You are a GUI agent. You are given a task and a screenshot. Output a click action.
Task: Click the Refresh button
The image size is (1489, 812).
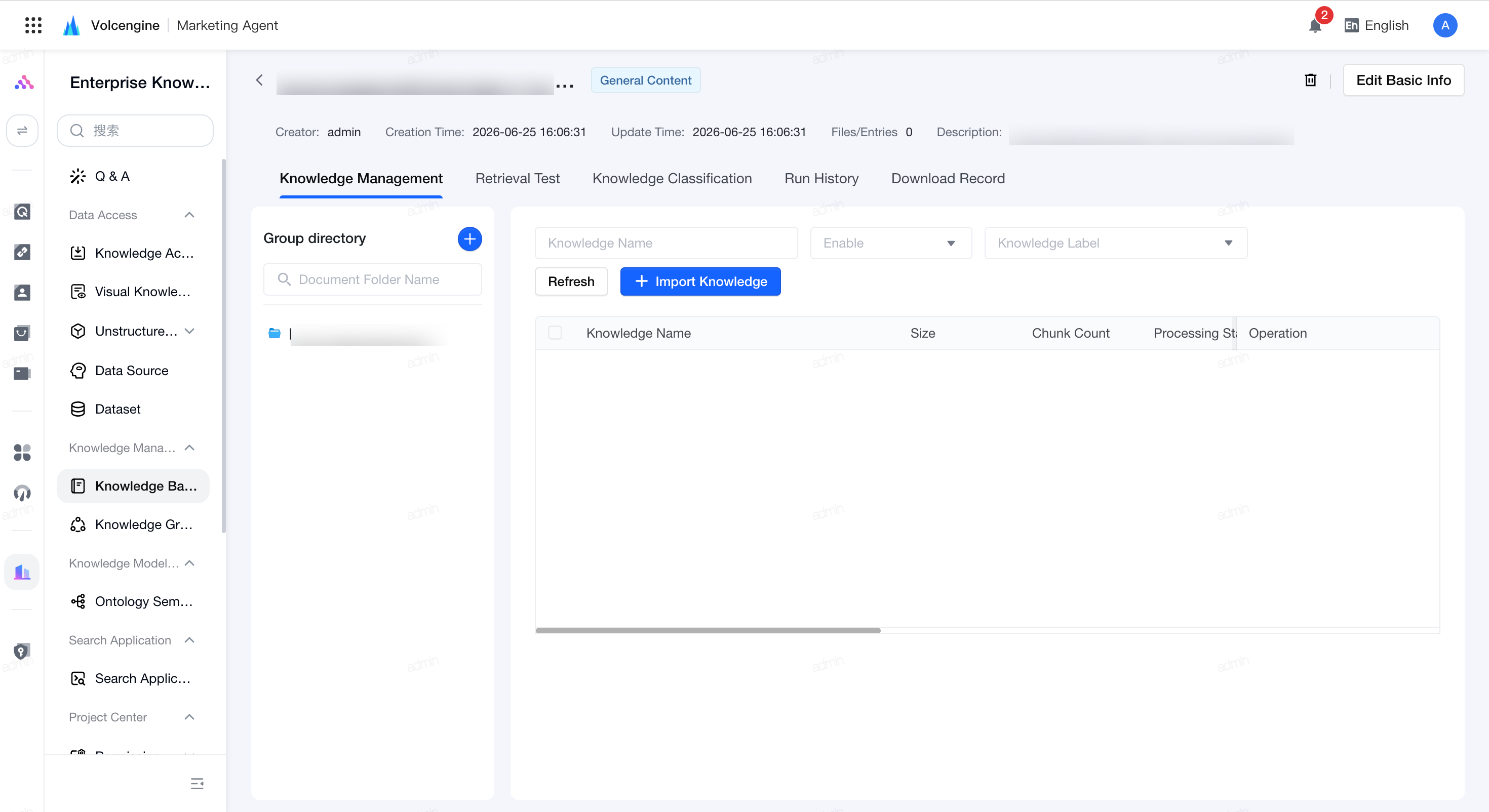570,281
